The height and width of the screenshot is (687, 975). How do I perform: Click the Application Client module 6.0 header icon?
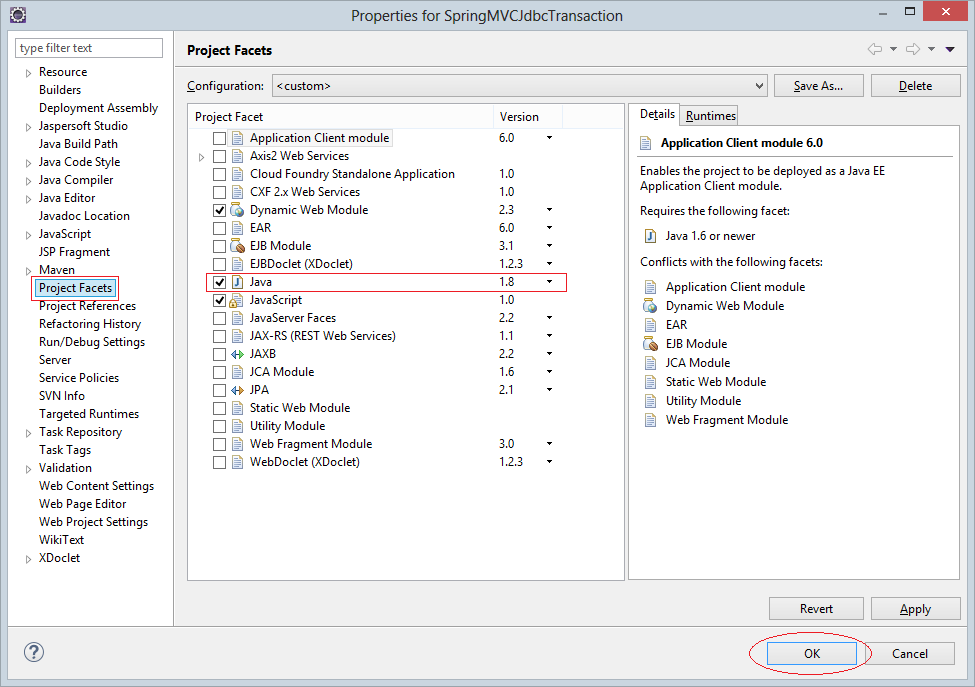point(646,144)
